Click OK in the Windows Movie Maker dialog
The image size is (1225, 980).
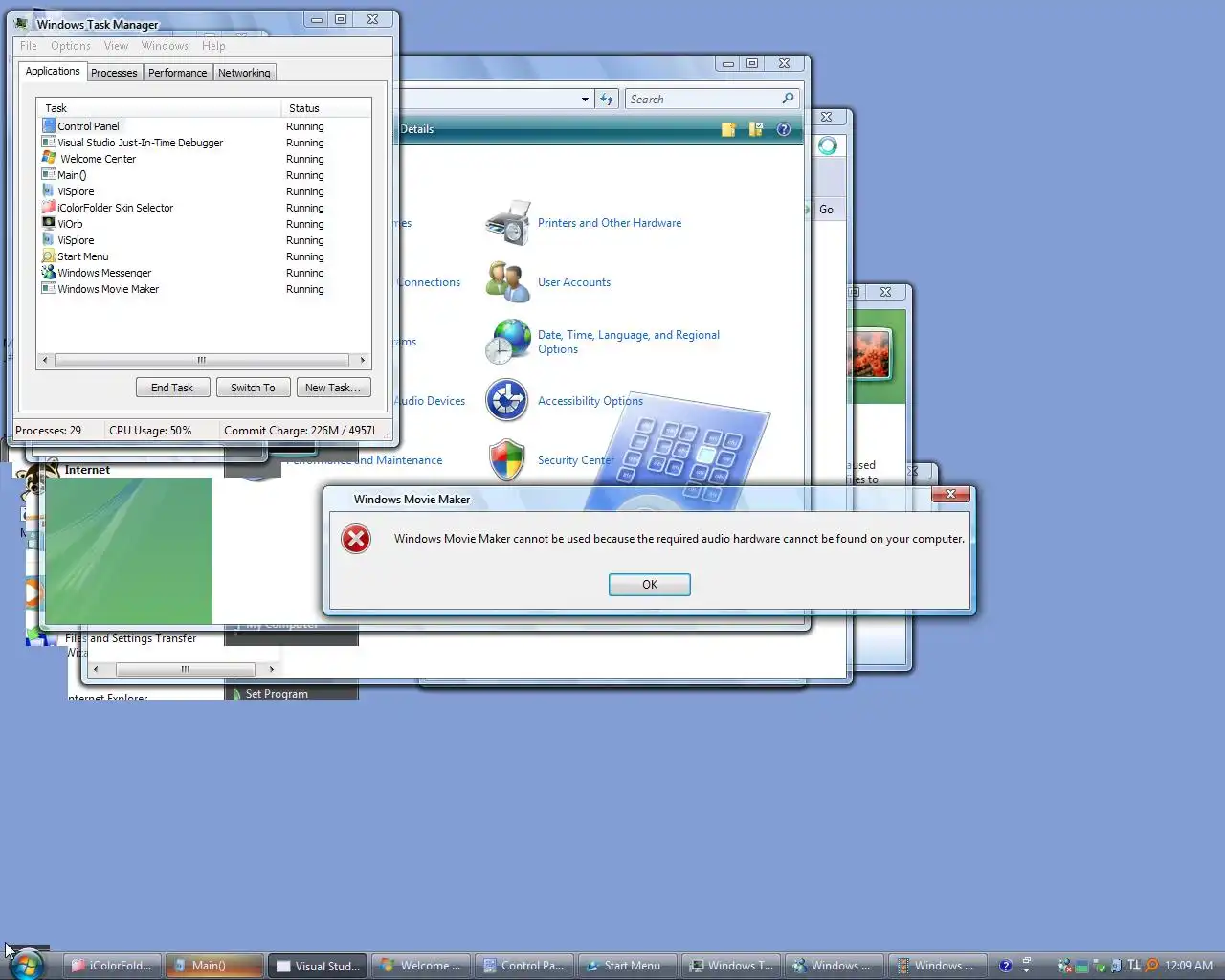pos(650,585)
